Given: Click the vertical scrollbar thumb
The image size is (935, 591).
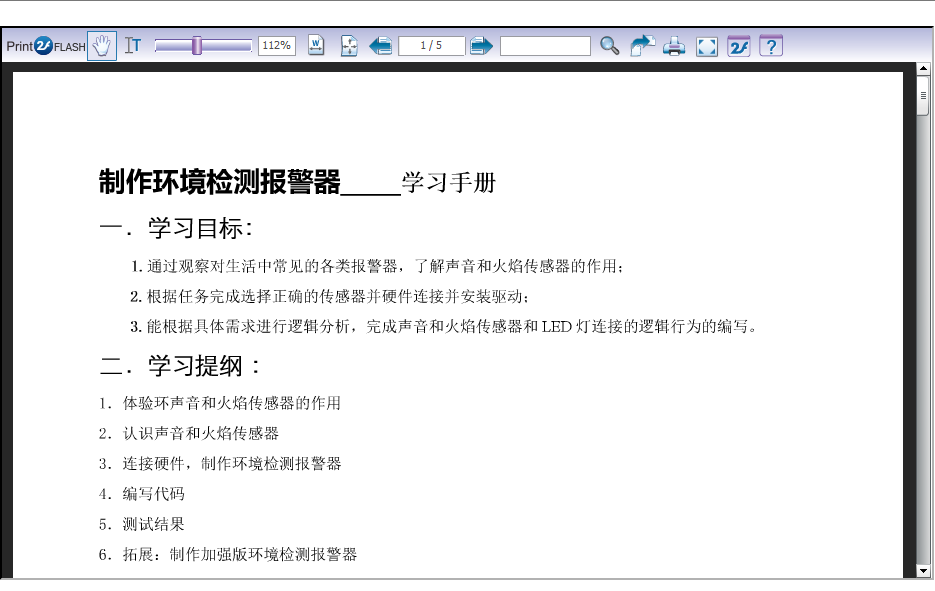Looking at the screenshot, I should coord(924,96).
